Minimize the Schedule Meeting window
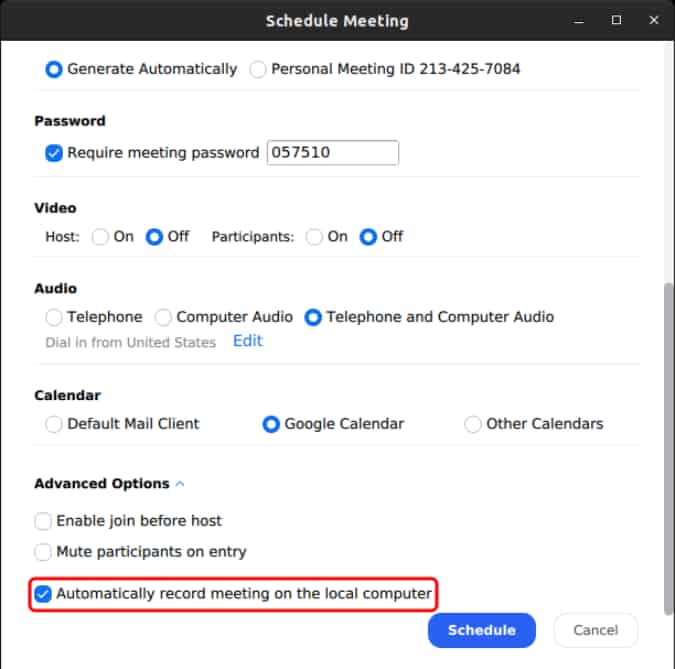 point(579,20)
